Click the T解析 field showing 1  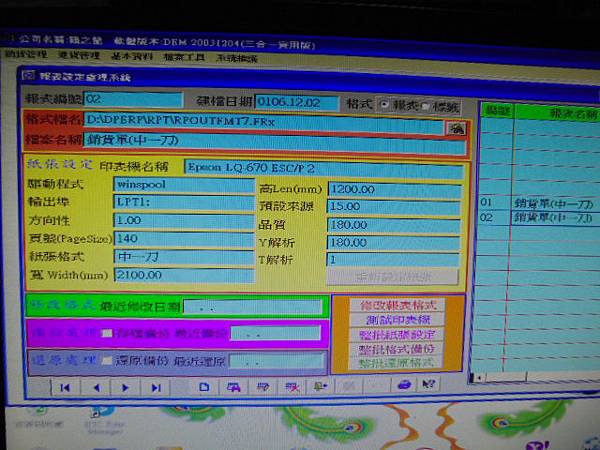(x=393, y=260)
